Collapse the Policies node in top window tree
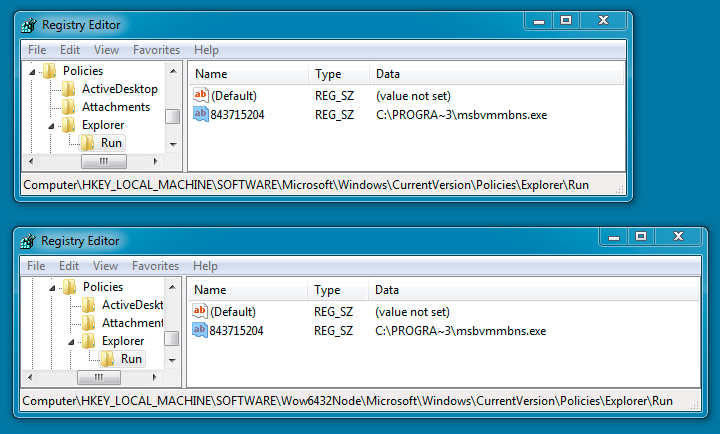 pyautogui.click(x=32, y=71)
